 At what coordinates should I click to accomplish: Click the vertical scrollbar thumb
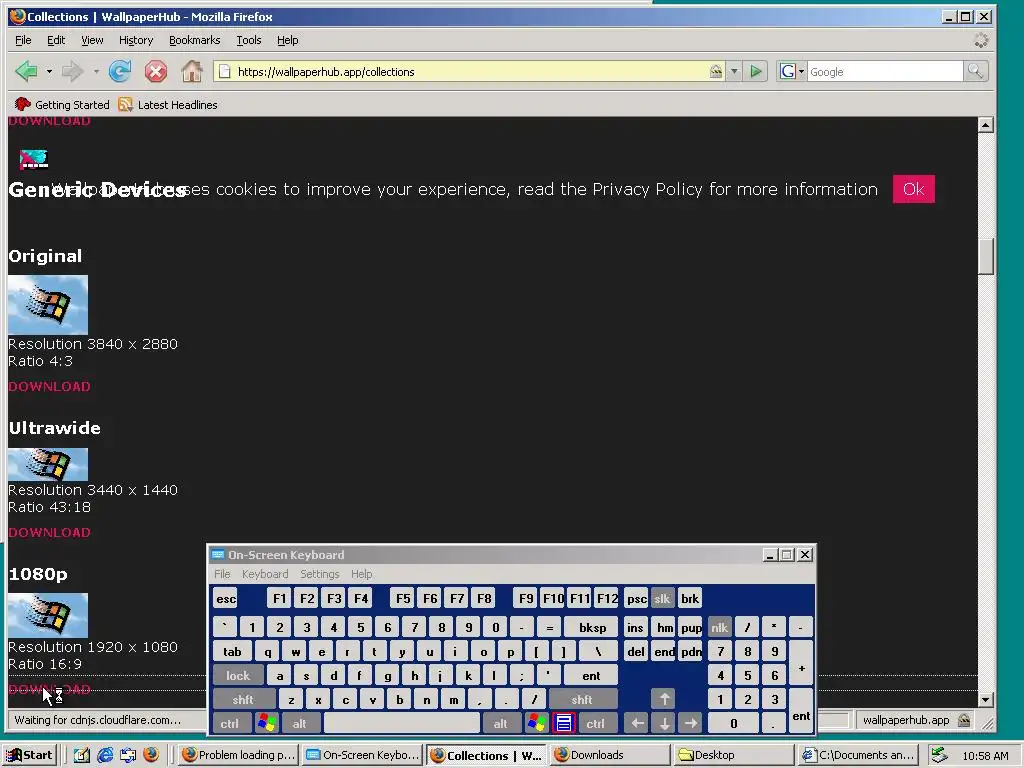[985, 257]
